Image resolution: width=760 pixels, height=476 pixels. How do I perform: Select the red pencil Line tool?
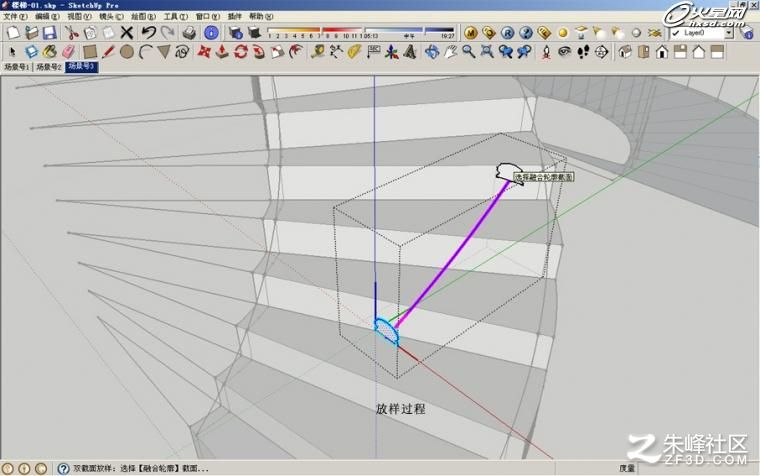[108, 51]
